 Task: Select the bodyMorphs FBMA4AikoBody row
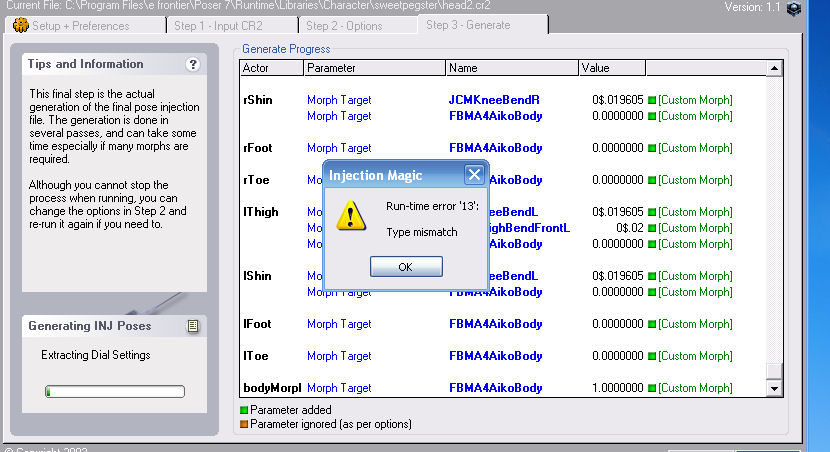[495, 388]
